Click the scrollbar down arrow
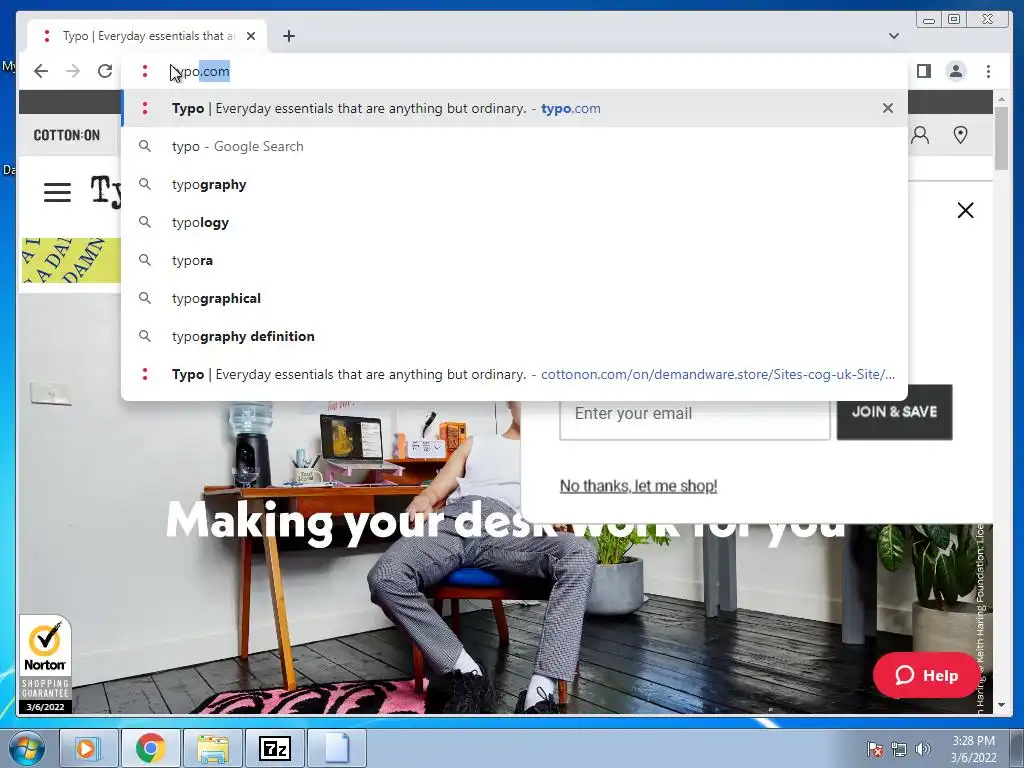Image resolution: width=1024 pixels, height=768 pixels. 1001,705
